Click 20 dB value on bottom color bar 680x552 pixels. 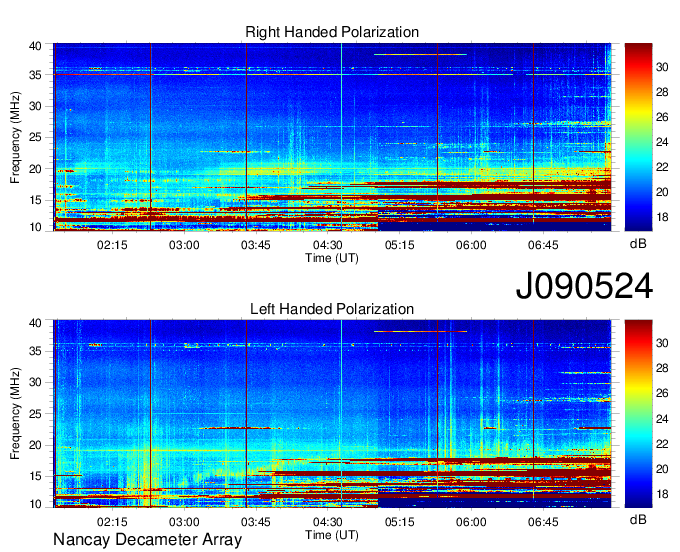(x=662, y=469)
